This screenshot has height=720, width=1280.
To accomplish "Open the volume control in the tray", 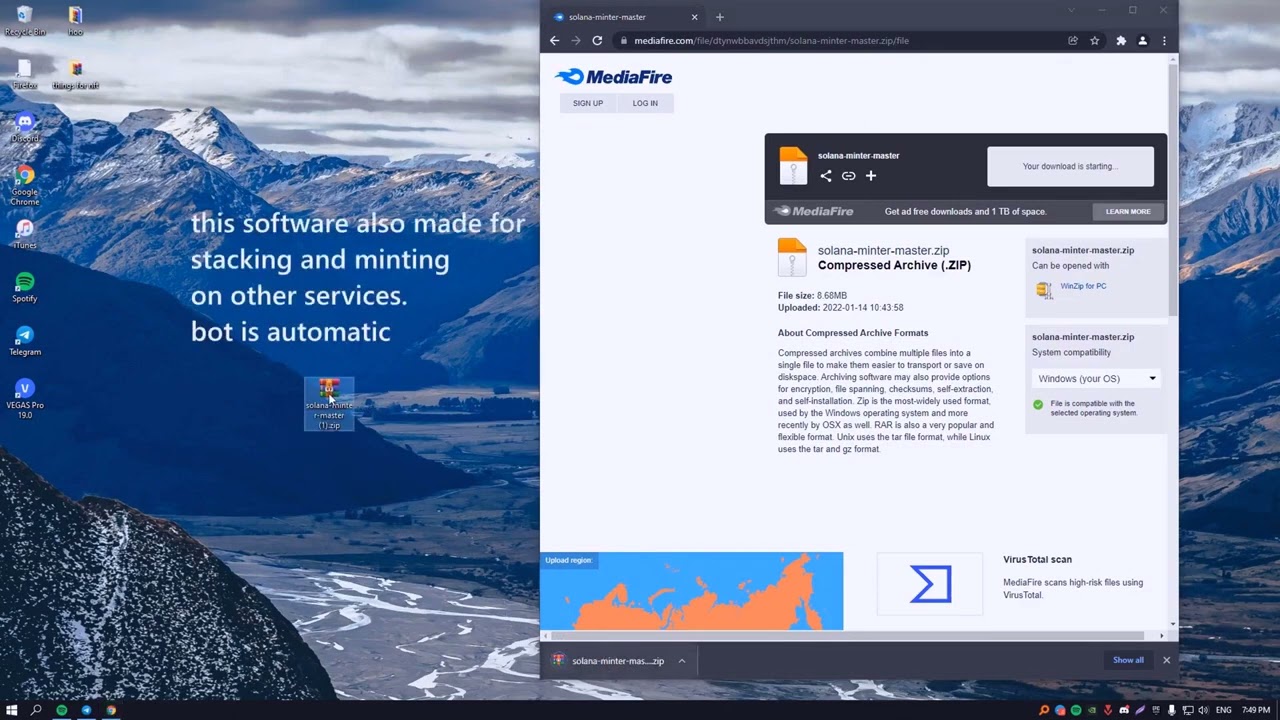I will coord(1203,710).
